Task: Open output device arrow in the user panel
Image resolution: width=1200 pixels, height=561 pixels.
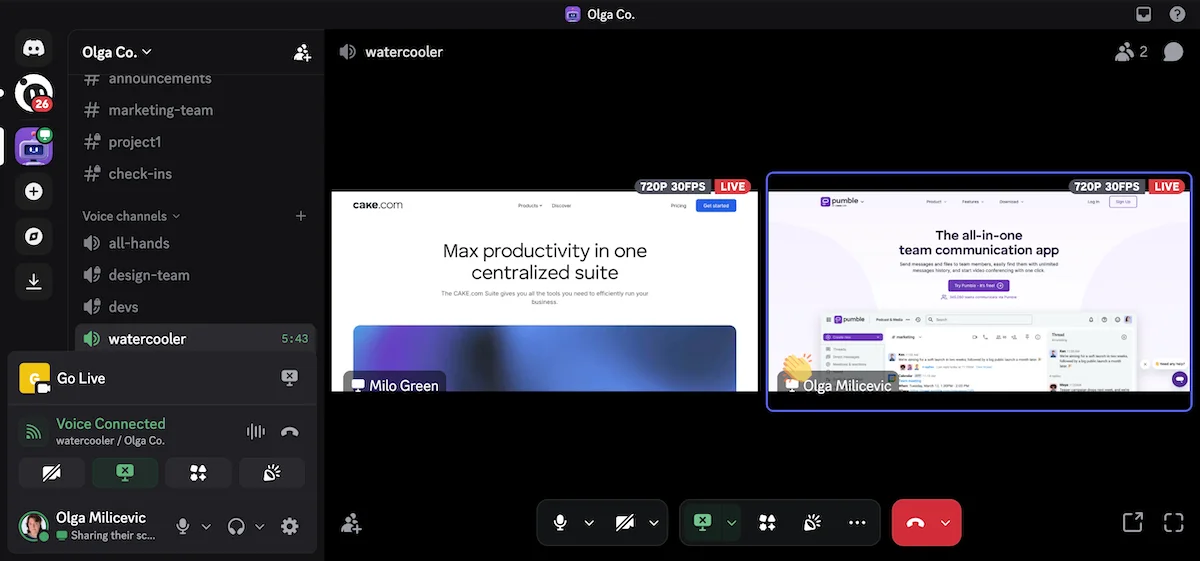Action: [260, 526]
